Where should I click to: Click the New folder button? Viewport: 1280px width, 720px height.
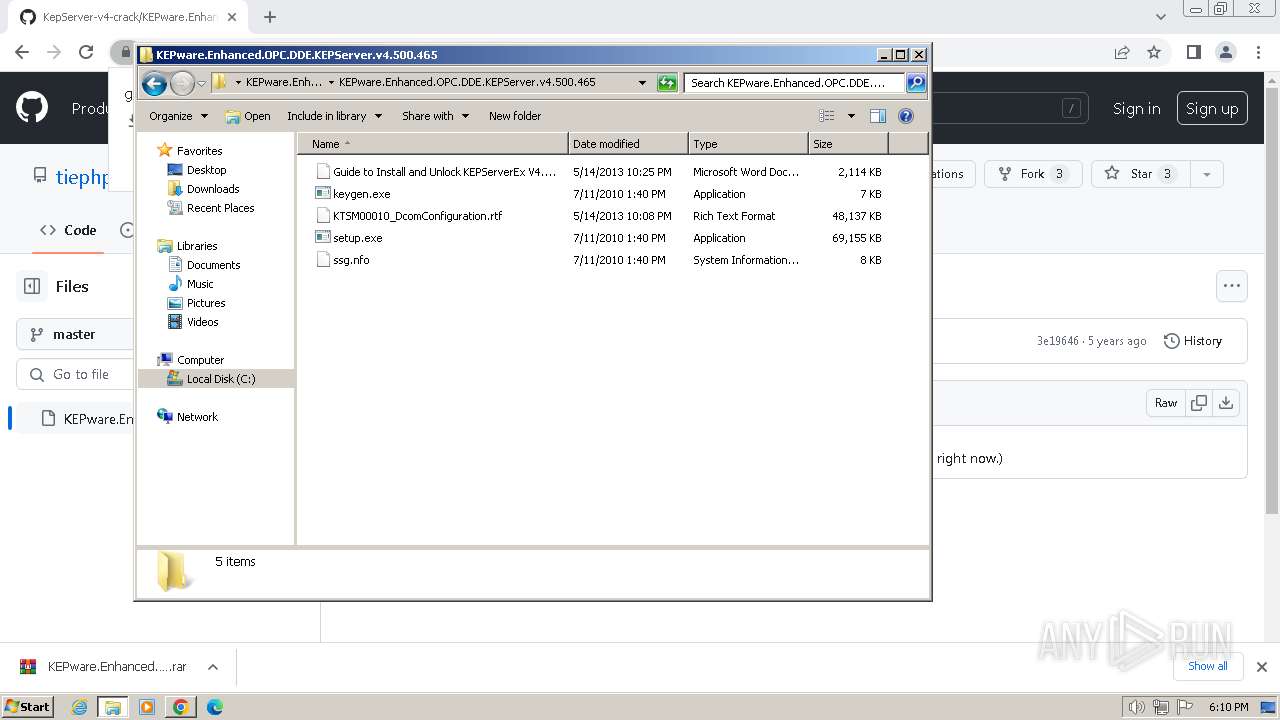(x=515, y=116)
